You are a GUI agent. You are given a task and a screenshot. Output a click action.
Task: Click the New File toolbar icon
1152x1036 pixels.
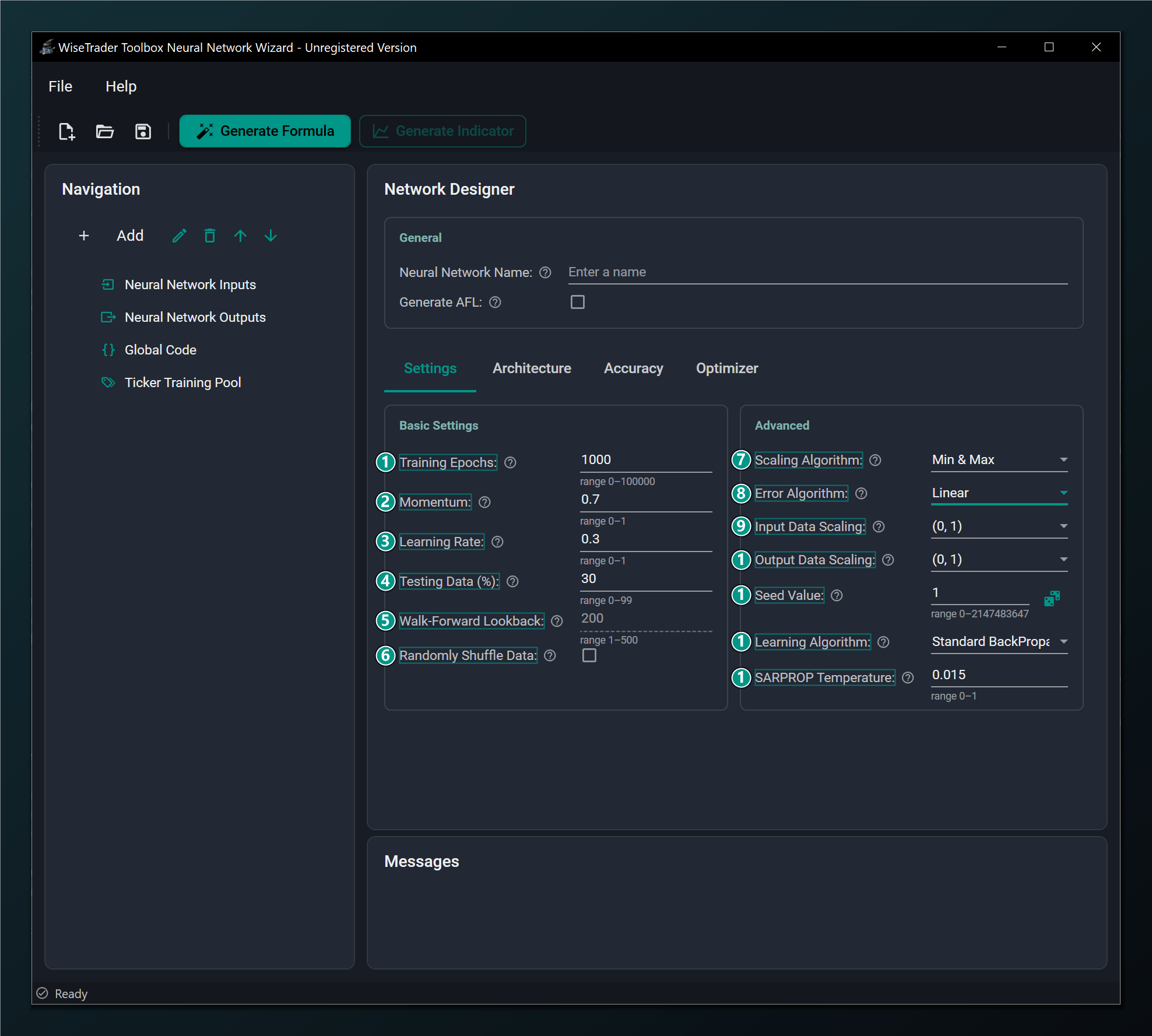(x=67, y=131)
